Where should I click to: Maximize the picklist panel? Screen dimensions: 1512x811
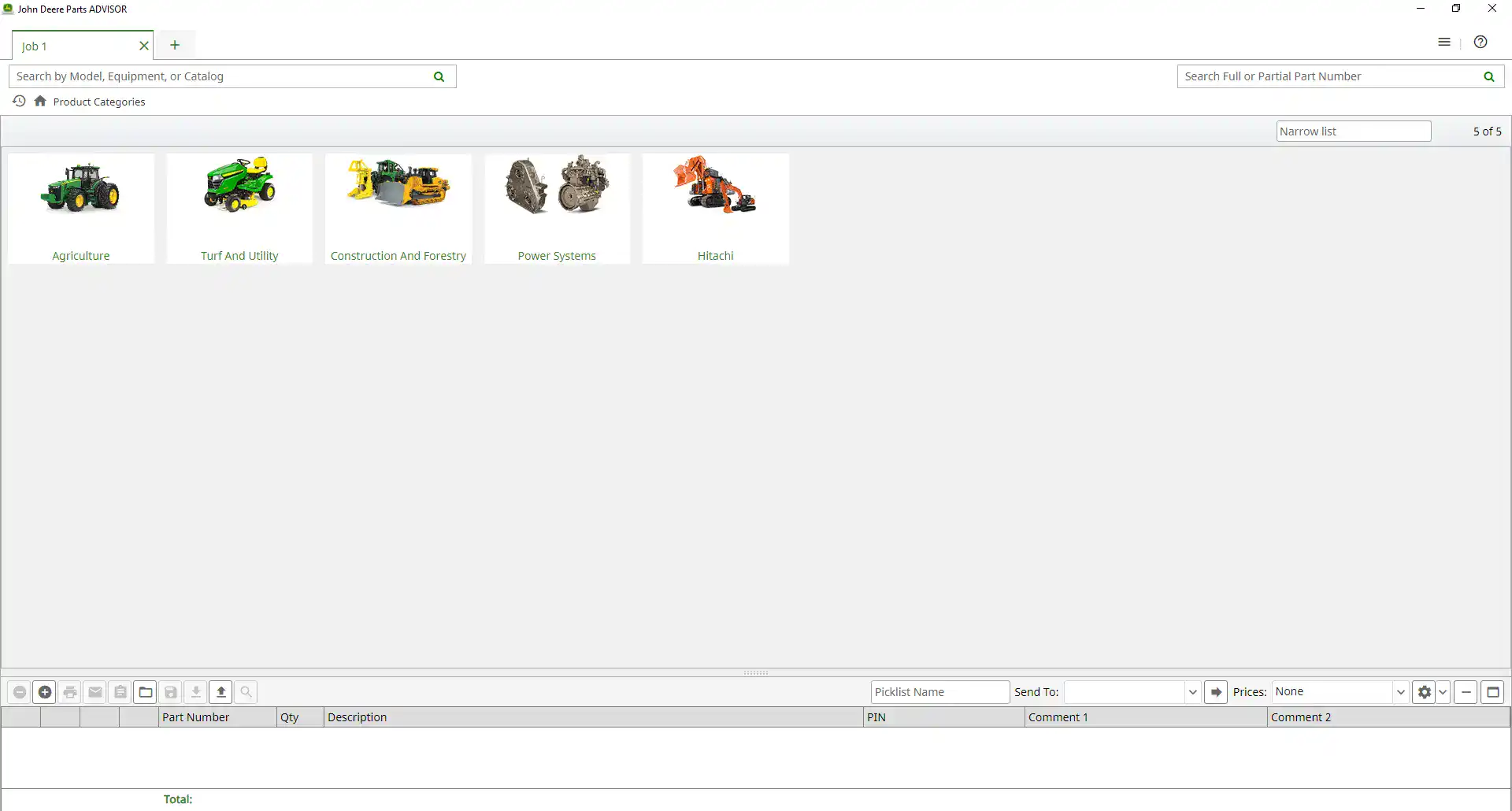point(1492,692)
